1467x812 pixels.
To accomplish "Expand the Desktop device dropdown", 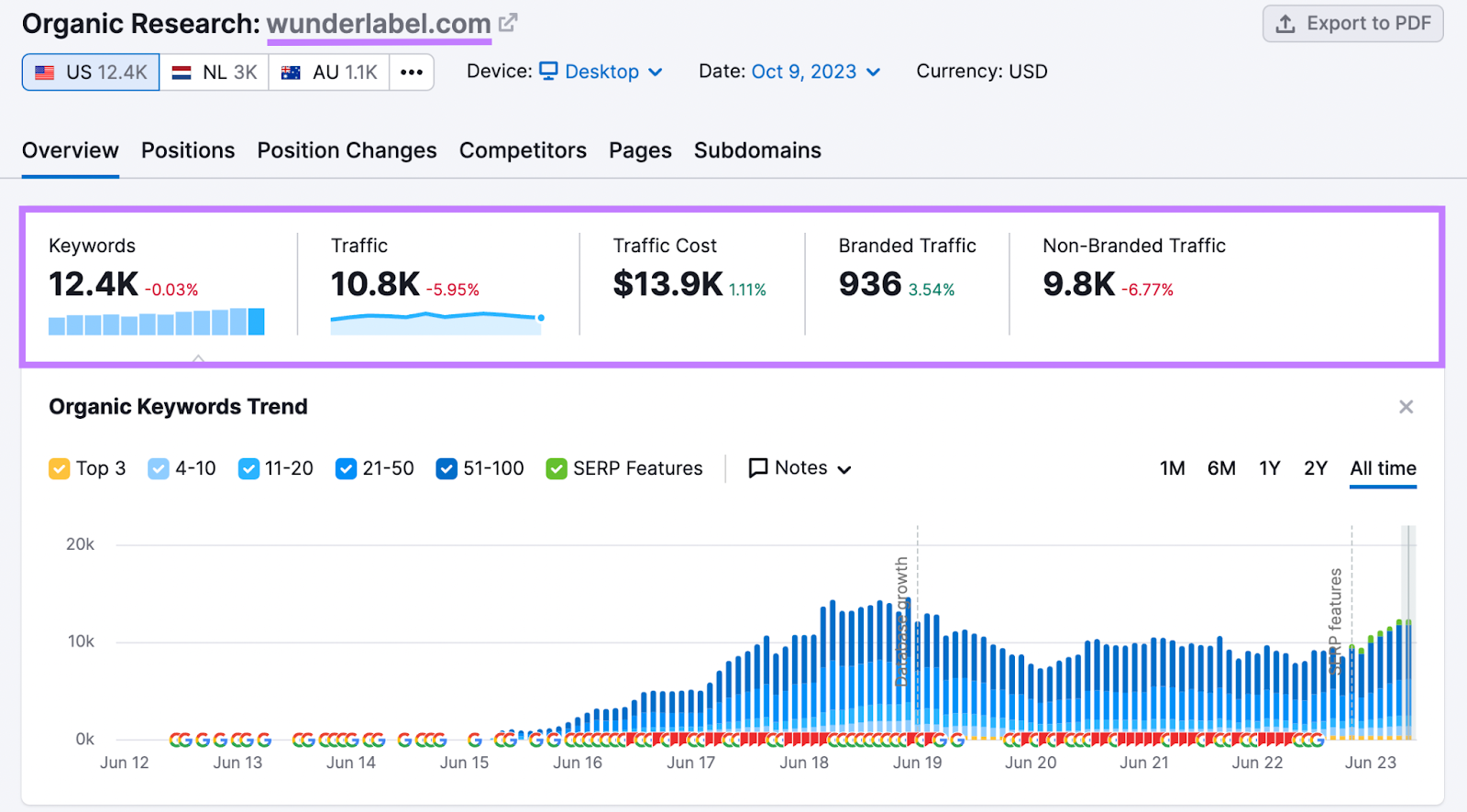I will 601,71.
